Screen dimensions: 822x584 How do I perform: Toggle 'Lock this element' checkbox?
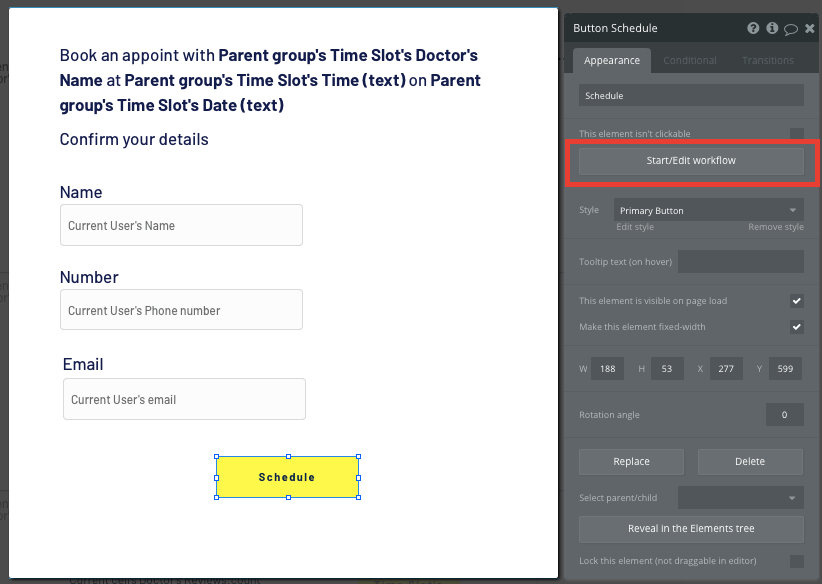tap(797, 561)
